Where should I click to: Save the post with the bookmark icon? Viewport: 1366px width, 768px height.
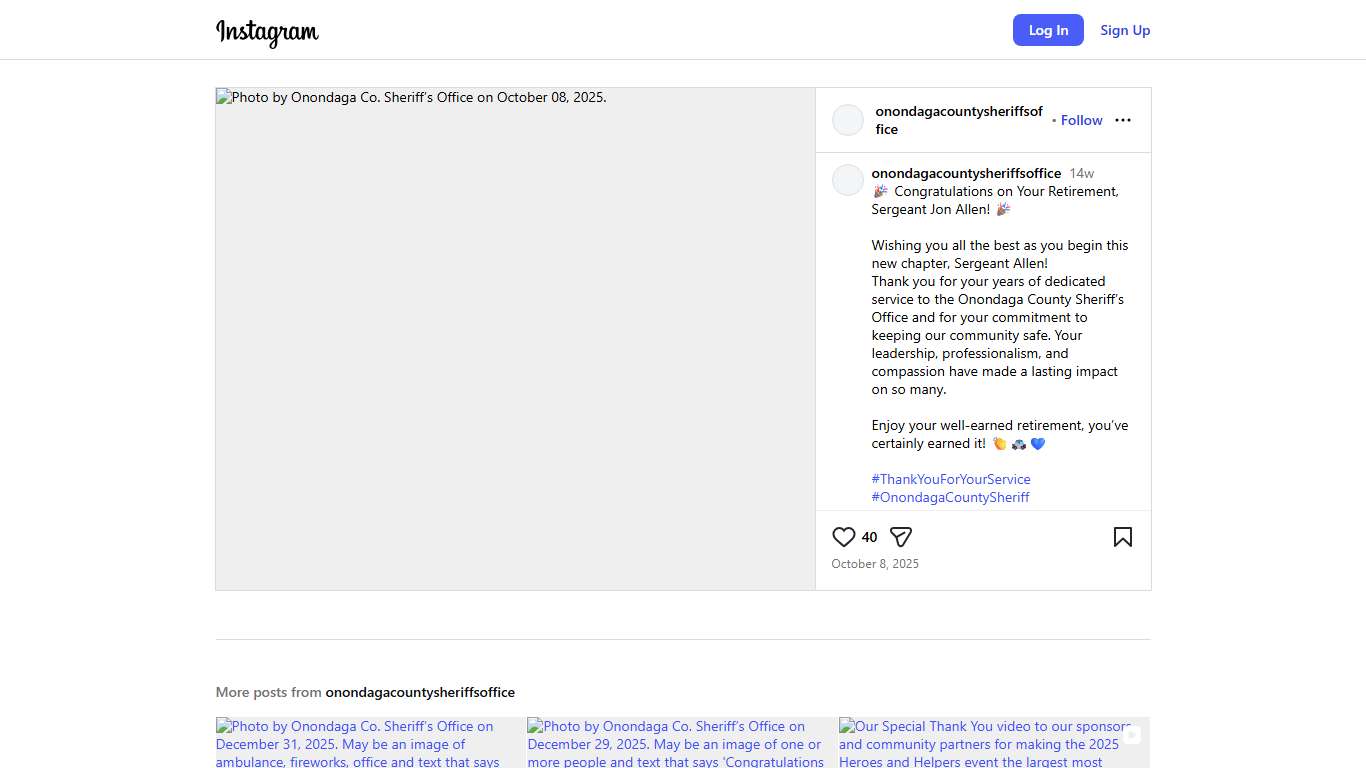tap(1122, 537)
